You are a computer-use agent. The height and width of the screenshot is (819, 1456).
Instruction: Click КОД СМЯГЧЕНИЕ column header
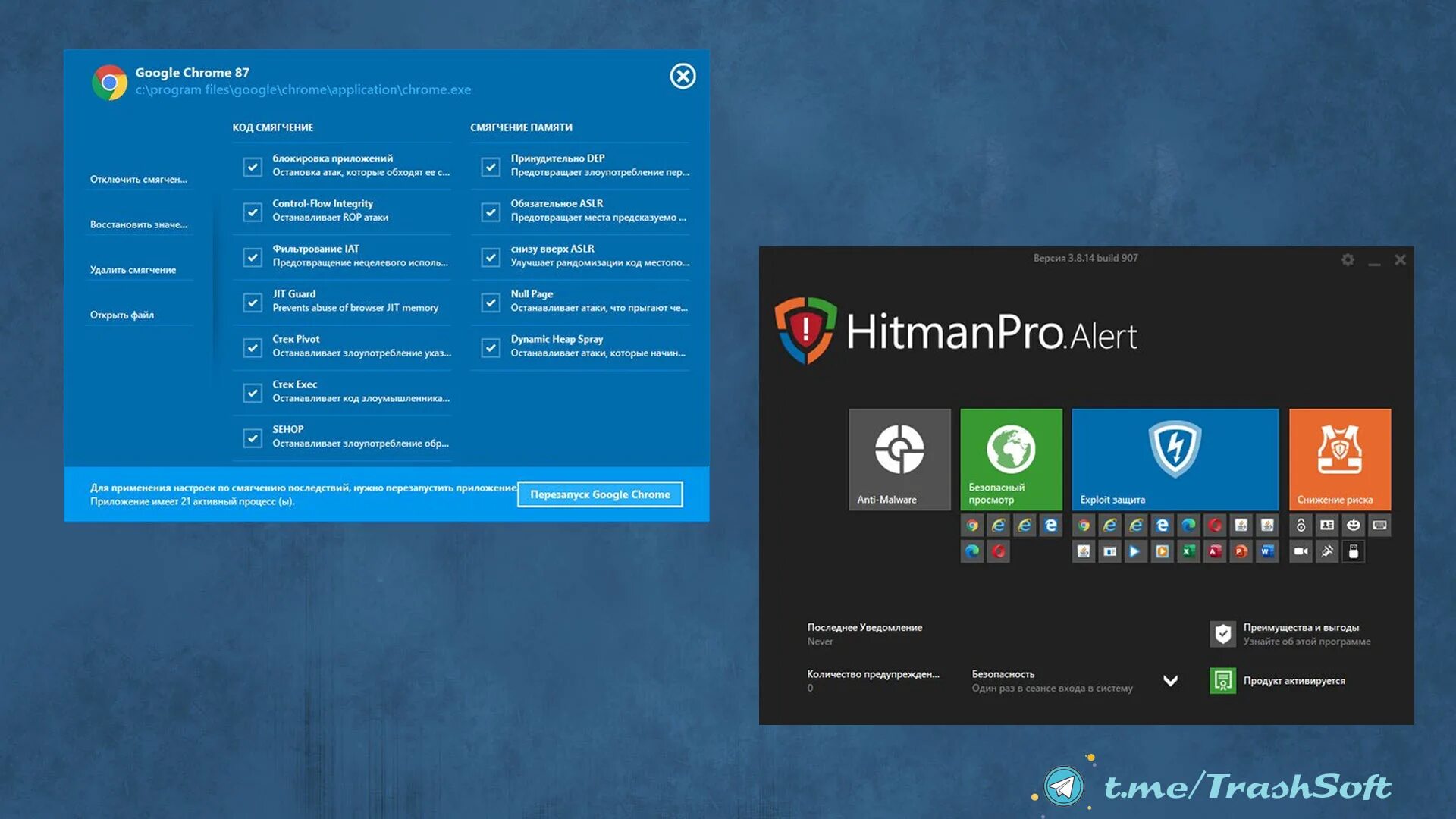(x=272, y=127)
